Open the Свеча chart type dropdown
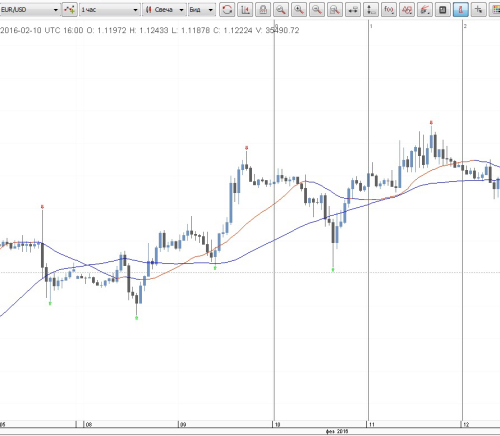The height and width of the screenshot is (436, 500). point(164,10)
